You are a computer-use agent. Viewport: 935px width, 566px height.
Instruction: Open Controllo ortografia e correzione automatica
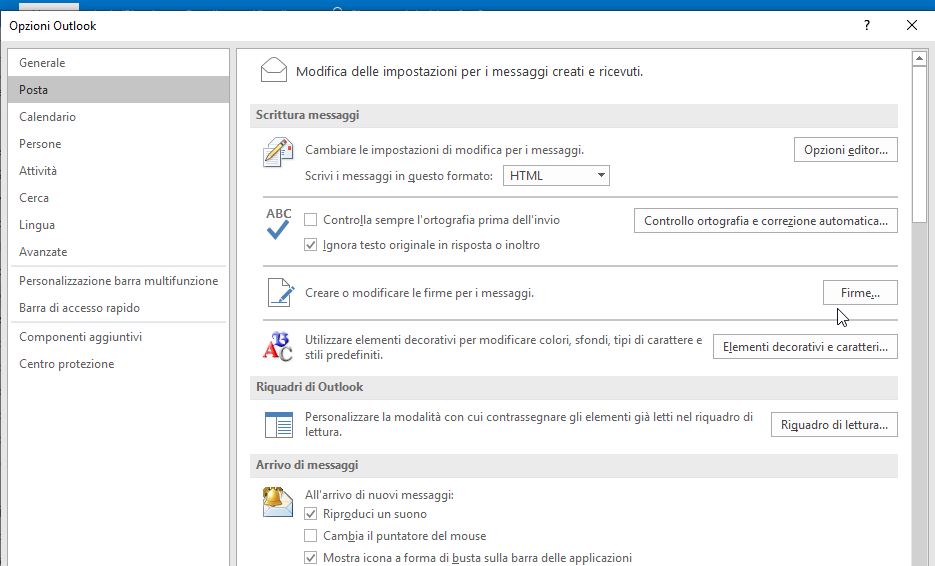(x=766, y=221)
